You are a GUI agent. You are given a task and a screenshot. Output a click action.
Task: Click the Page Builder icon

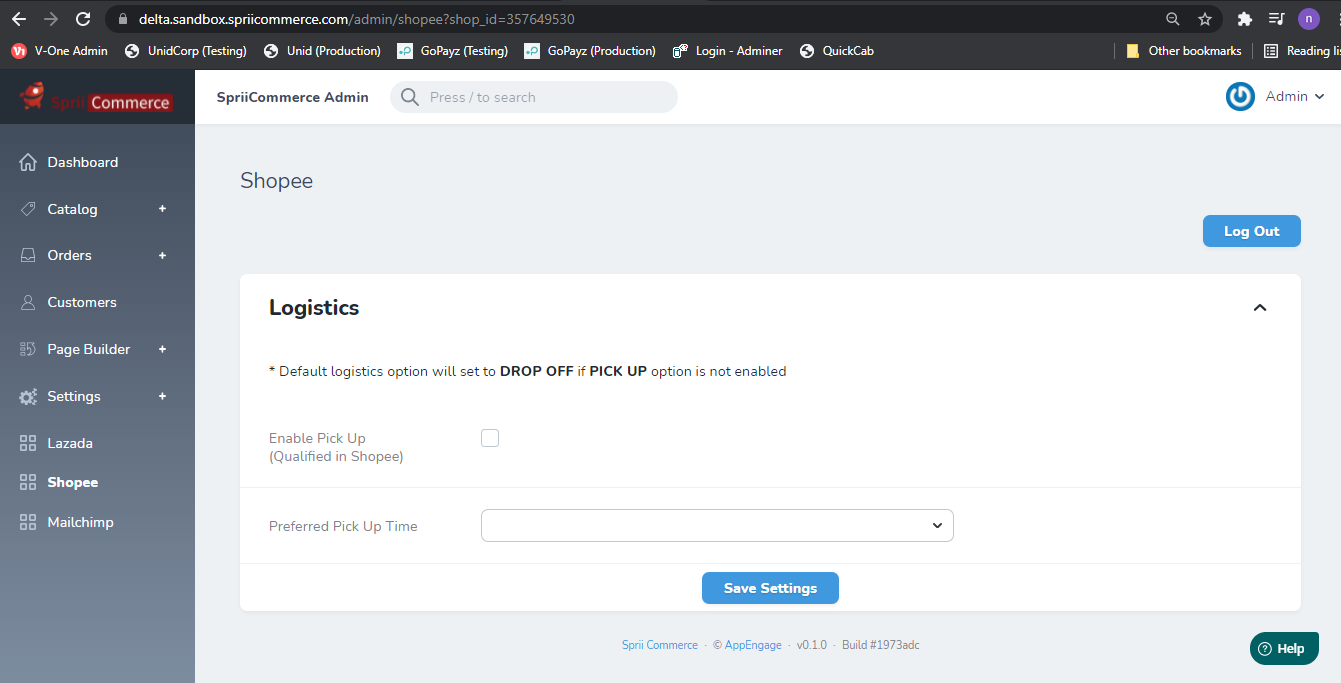tap(28, 349)
